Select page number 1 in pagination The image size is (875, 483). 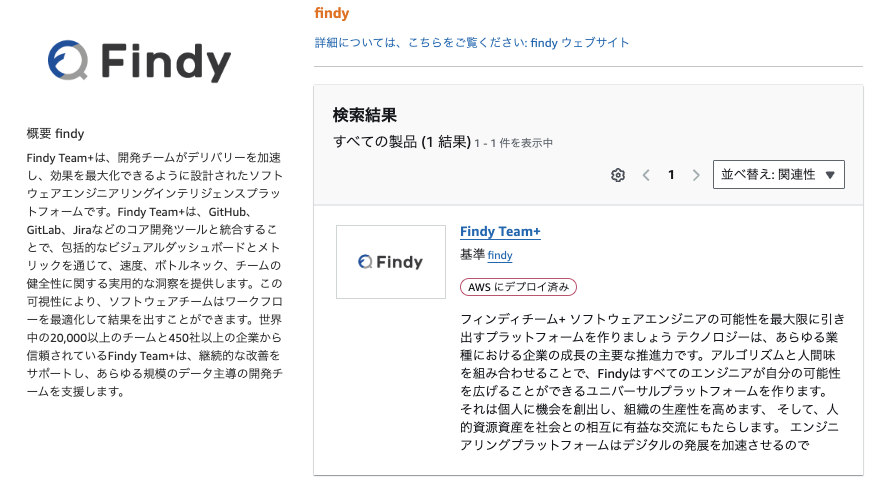(671, 175)
